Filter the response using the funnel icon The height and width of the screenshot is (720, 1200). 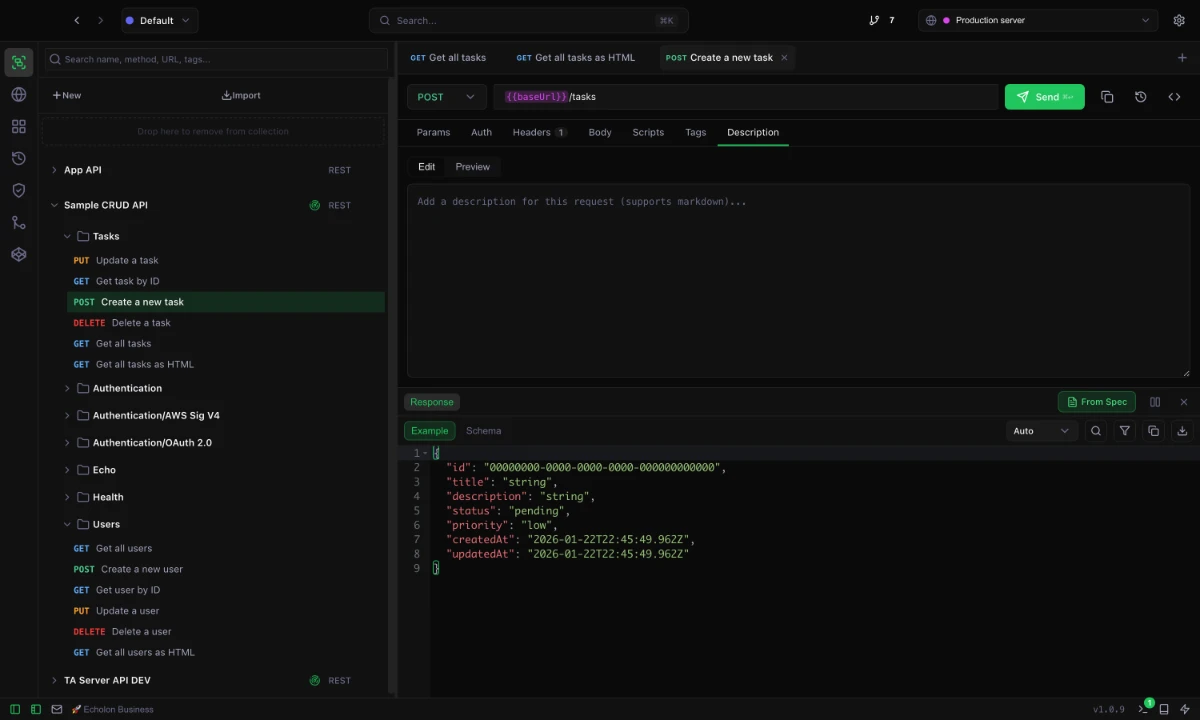[1125, 430]
